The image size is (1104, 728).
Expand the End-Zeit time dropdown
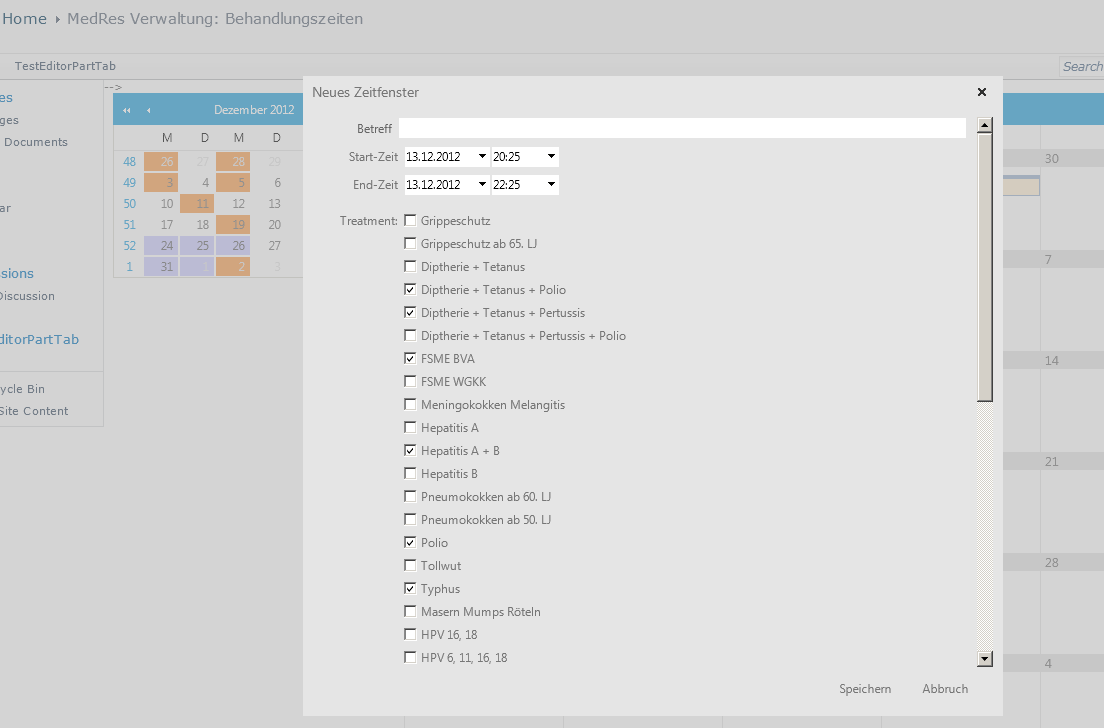(551, 185)
